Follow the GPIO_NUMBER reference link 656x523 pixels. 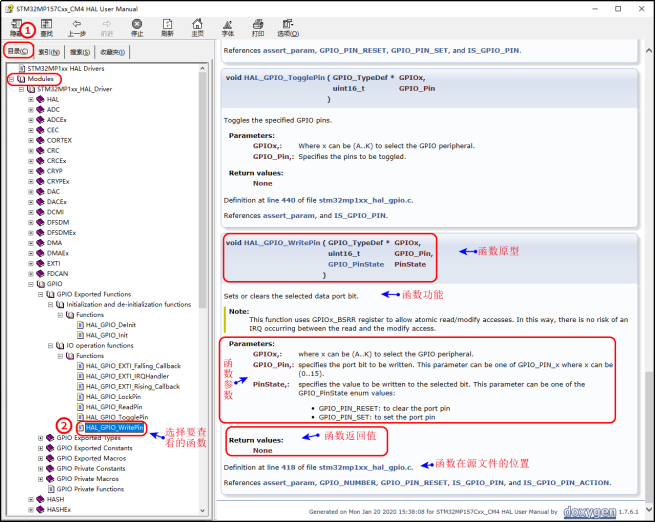coord(348,482)
